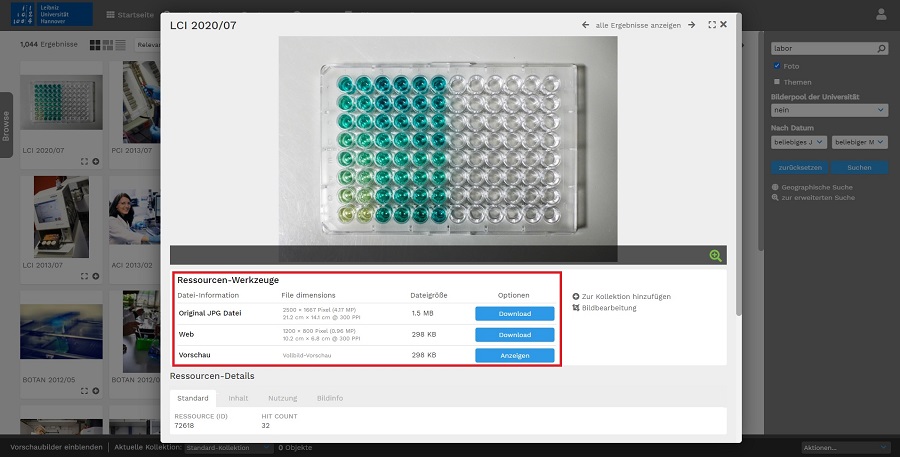Open the LCI 2013/07 thumbnail in results

[x=61, y=217]
